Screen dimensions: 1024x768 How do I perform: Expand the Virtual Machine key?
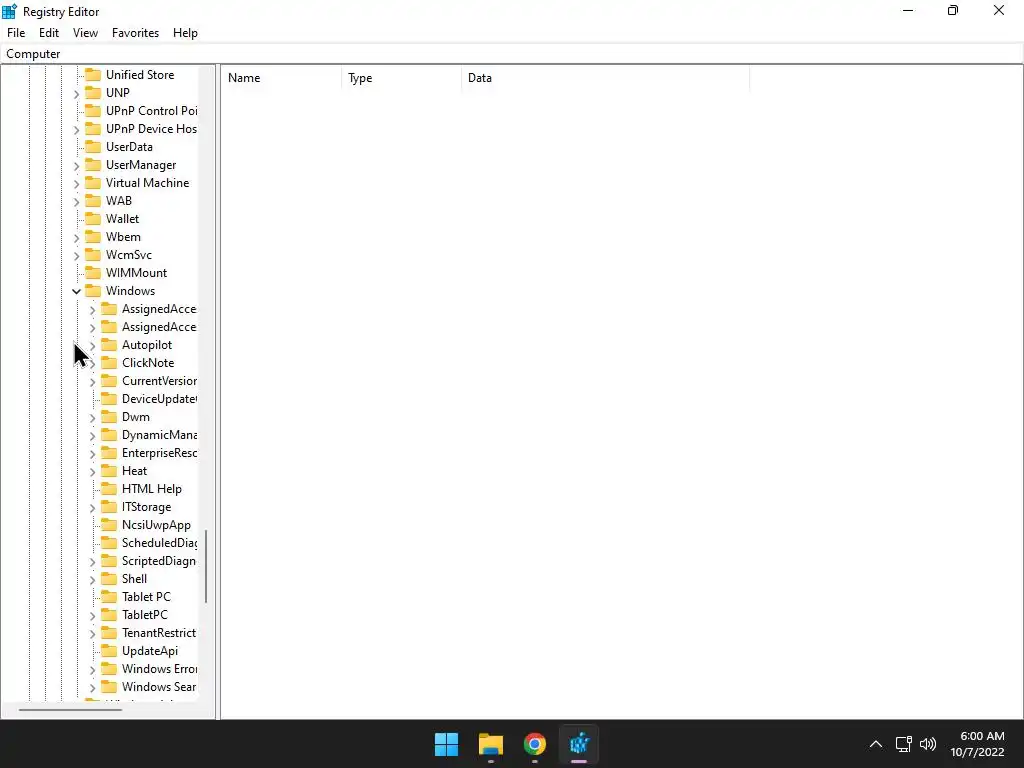[x=76, y=184]
